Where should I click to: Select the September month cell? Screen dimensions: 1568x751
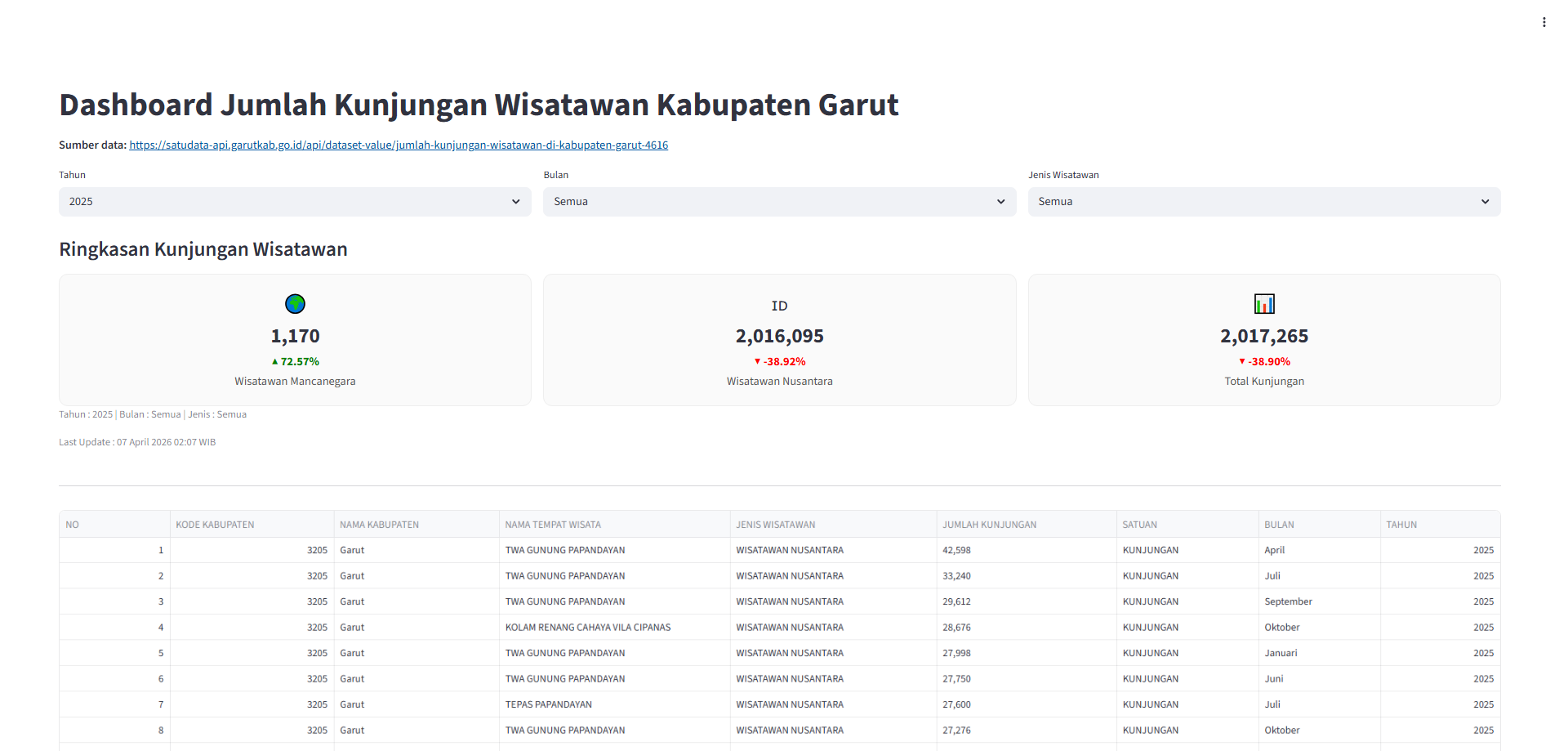(1319, 601)
